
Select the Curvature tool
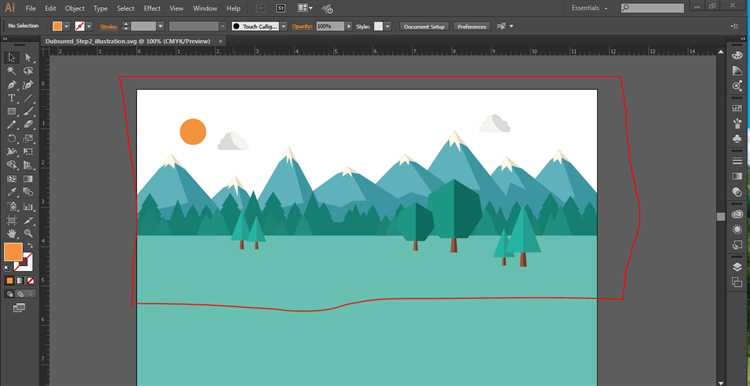coord(28,85)
